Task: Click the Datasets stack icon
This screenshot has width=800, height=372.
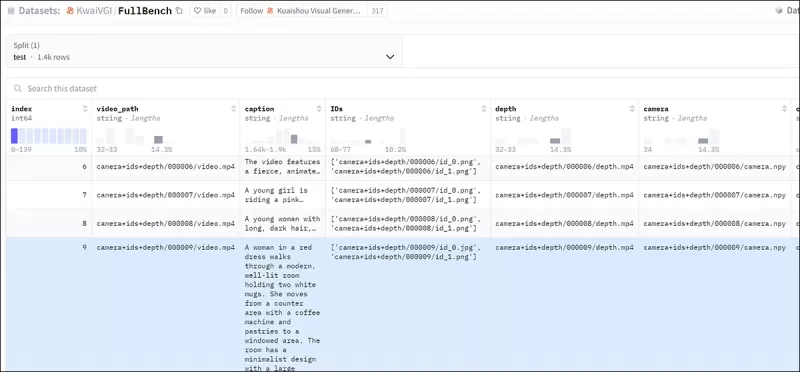Action: 11,11
